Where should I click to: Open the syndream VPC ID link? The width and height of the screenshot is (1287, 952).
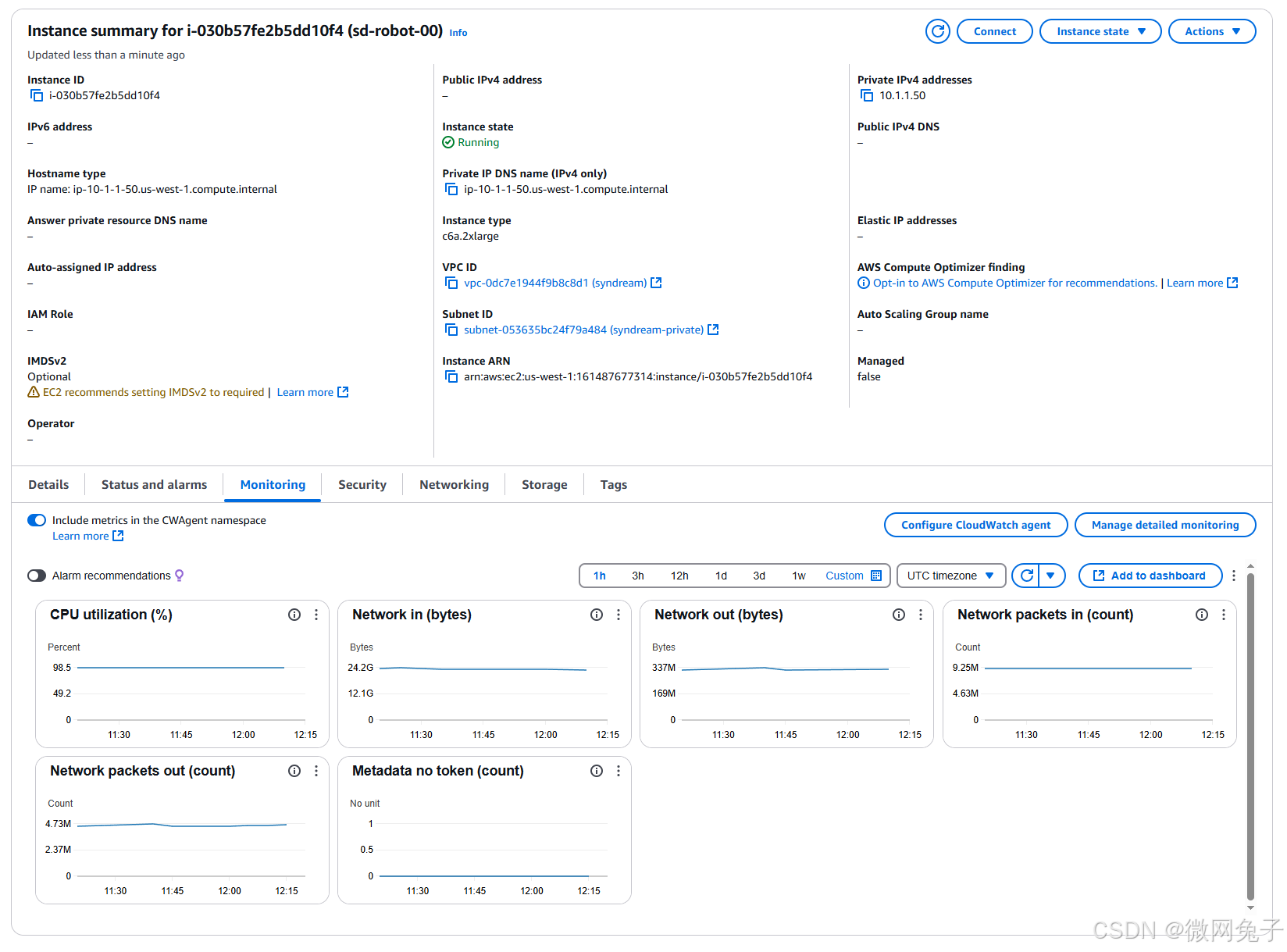point(554,283)
